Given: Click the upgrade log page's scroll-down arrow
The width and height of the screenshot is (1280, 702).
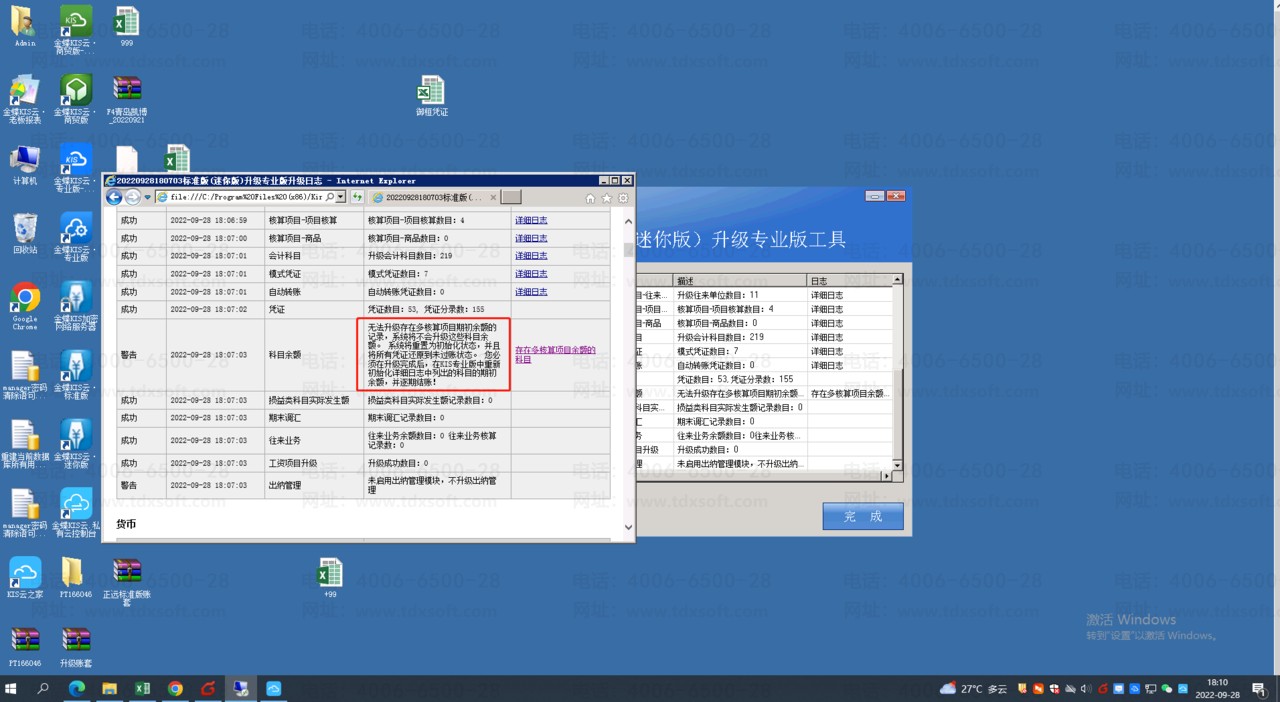Looking at the screenshot, I should point(628,527).
